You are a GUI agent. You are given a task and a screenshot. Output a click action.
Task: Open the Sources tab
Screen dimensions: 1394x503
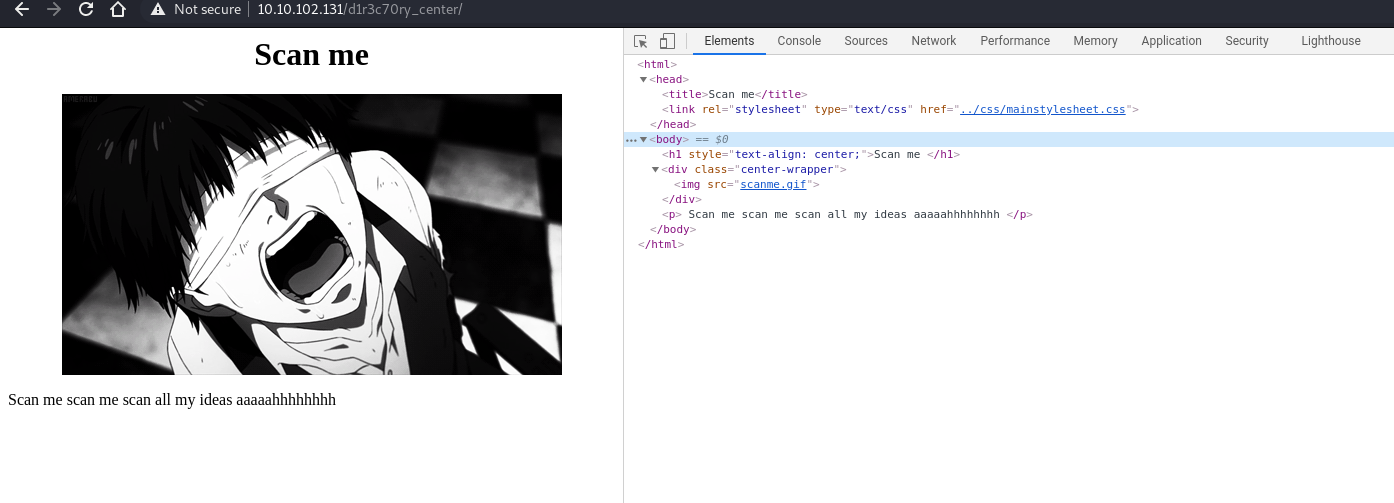click(x=865, y=41)
